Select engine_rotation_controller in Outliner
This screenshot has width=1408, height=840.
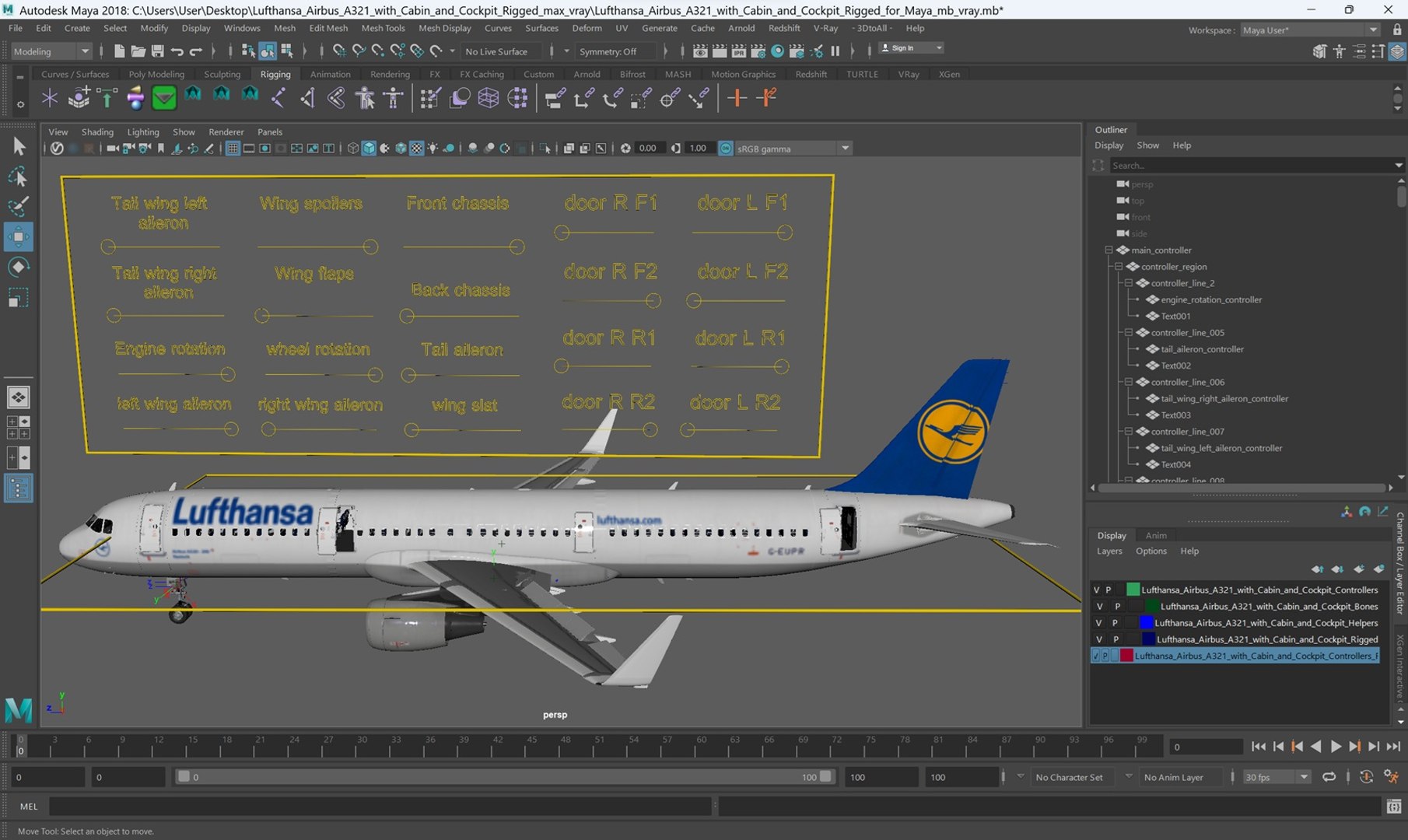click(1210, 299)
